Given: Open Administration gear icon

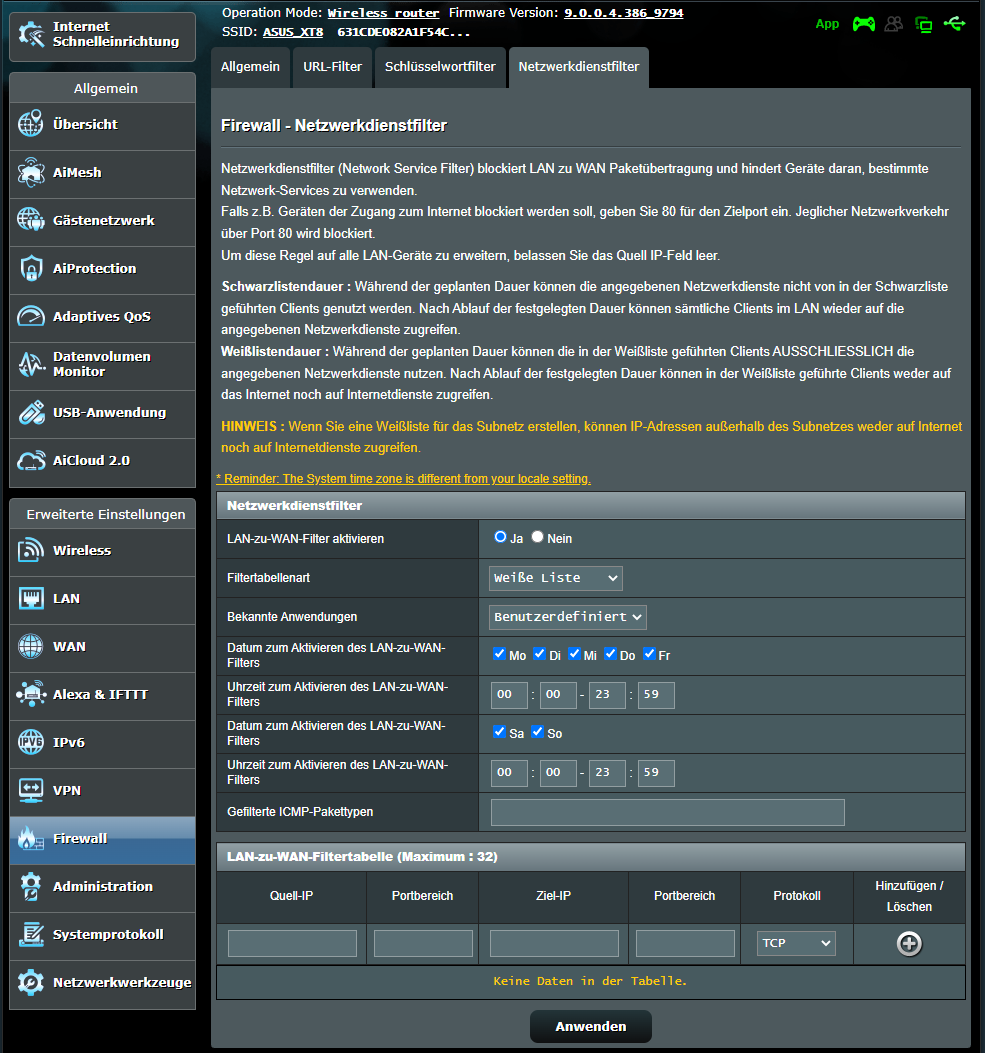Looking at the screenshot, I should click(x=31, y=886).
